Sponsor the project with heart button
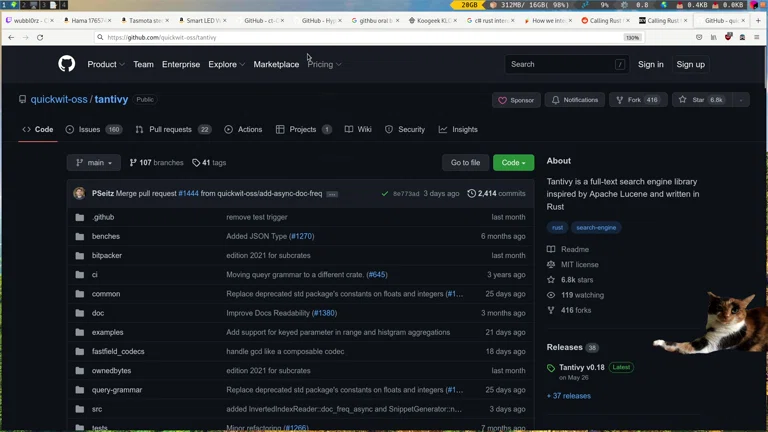Viewport: 768px width, 432px height. coord(516,100)
